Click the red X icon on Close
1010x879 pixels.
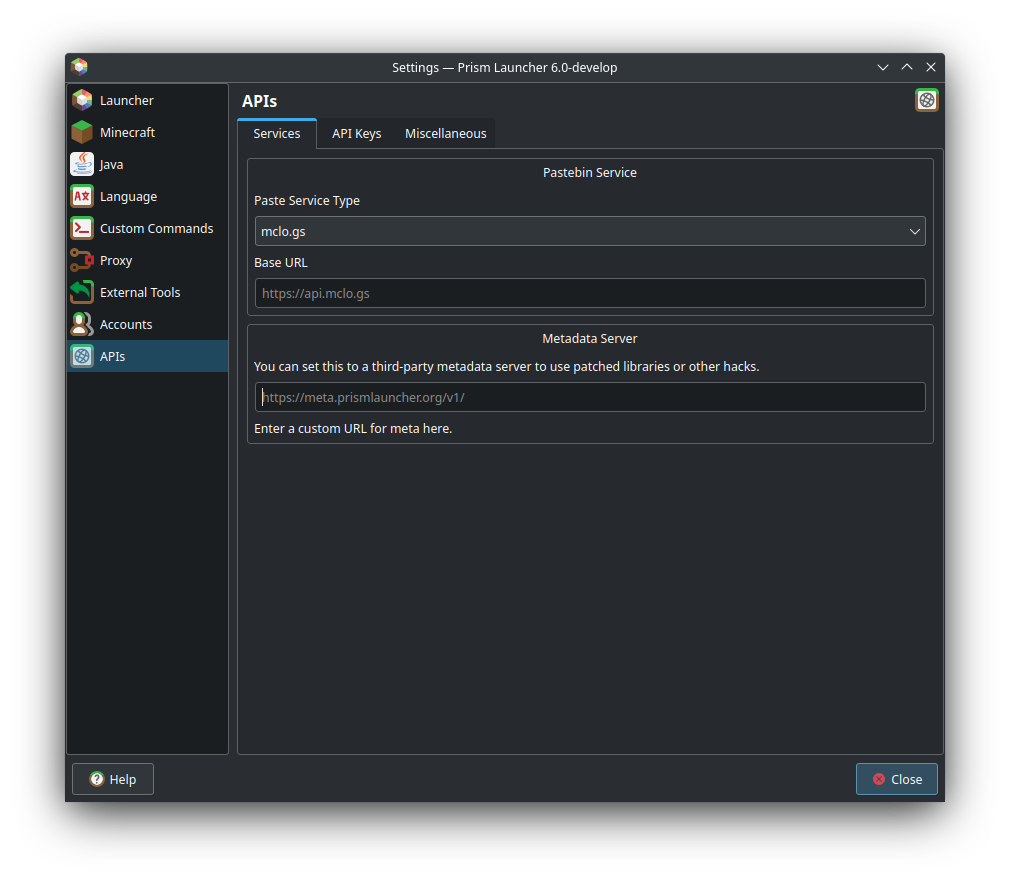[879, 779]
